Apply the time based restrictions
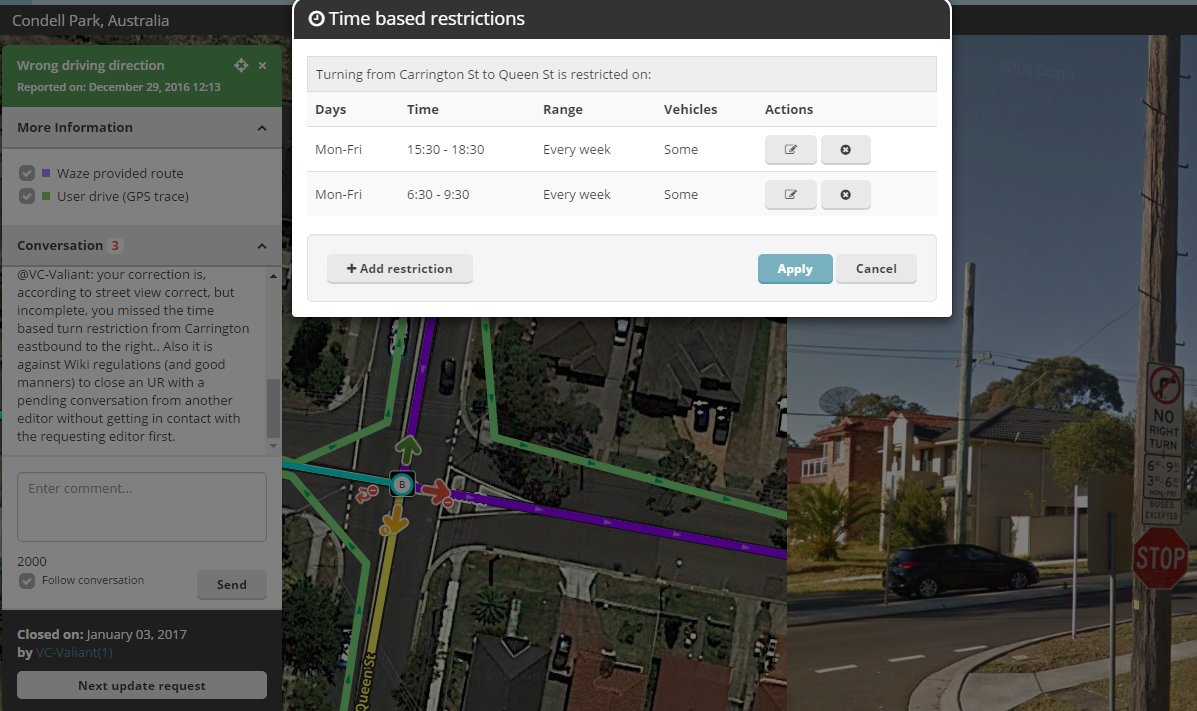Viewport: 1197px width, 711px height. click(x=795, y=269)
